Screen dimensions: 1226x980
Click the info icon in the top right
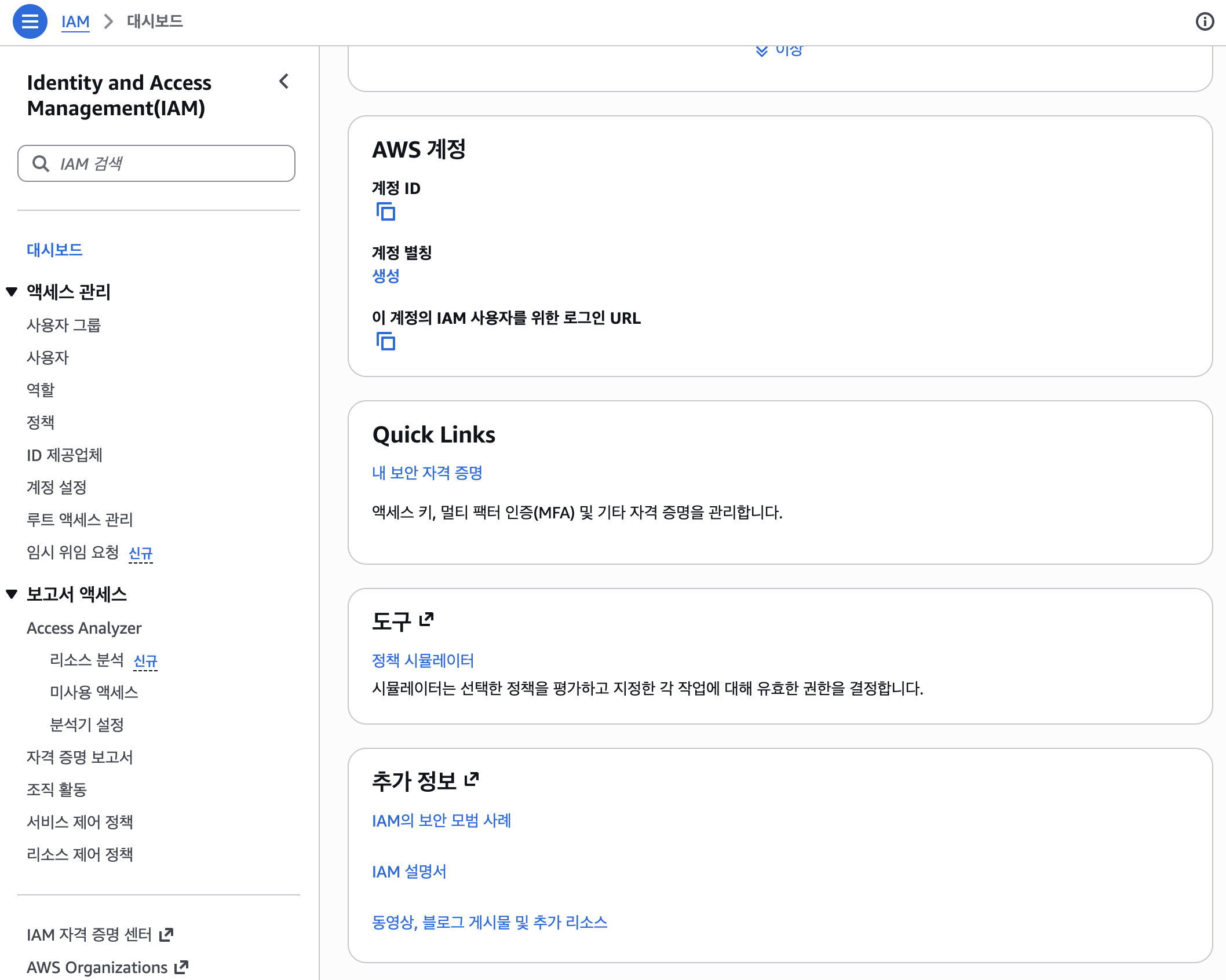point(1205,21)
